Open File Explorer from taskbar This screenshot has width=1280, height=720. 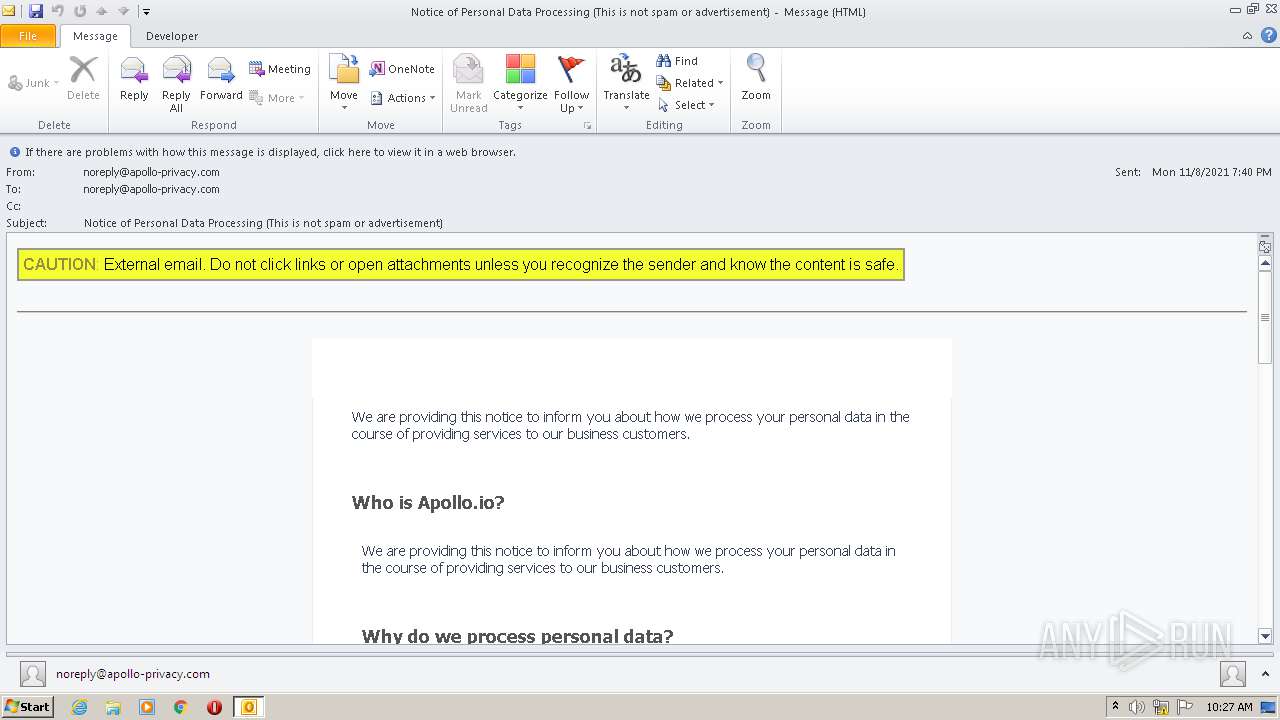point(113,707)
